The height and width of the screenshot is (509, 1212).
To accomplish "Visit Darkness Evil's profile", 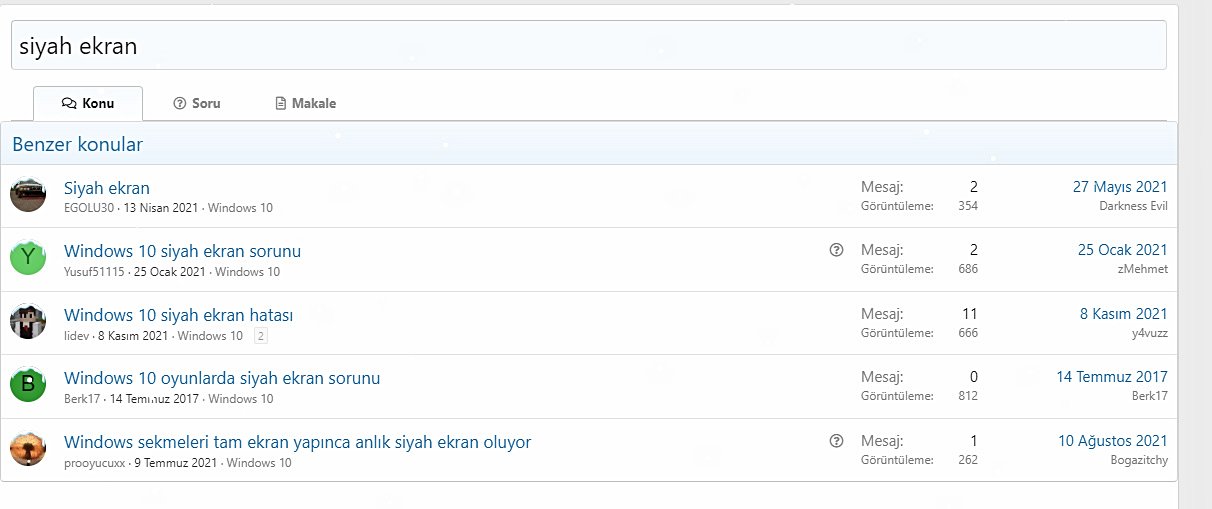I will tap(1133, 206).
